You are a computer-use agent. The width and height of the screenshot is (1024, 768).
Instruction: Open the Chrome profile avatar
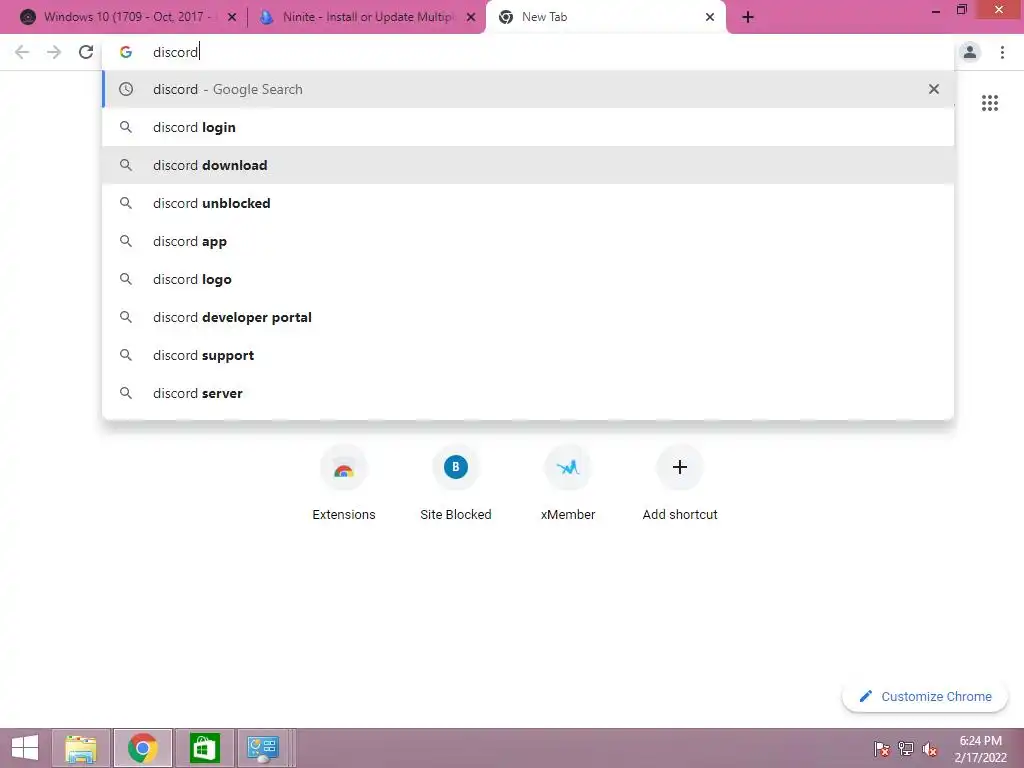[x=970, y=52]
